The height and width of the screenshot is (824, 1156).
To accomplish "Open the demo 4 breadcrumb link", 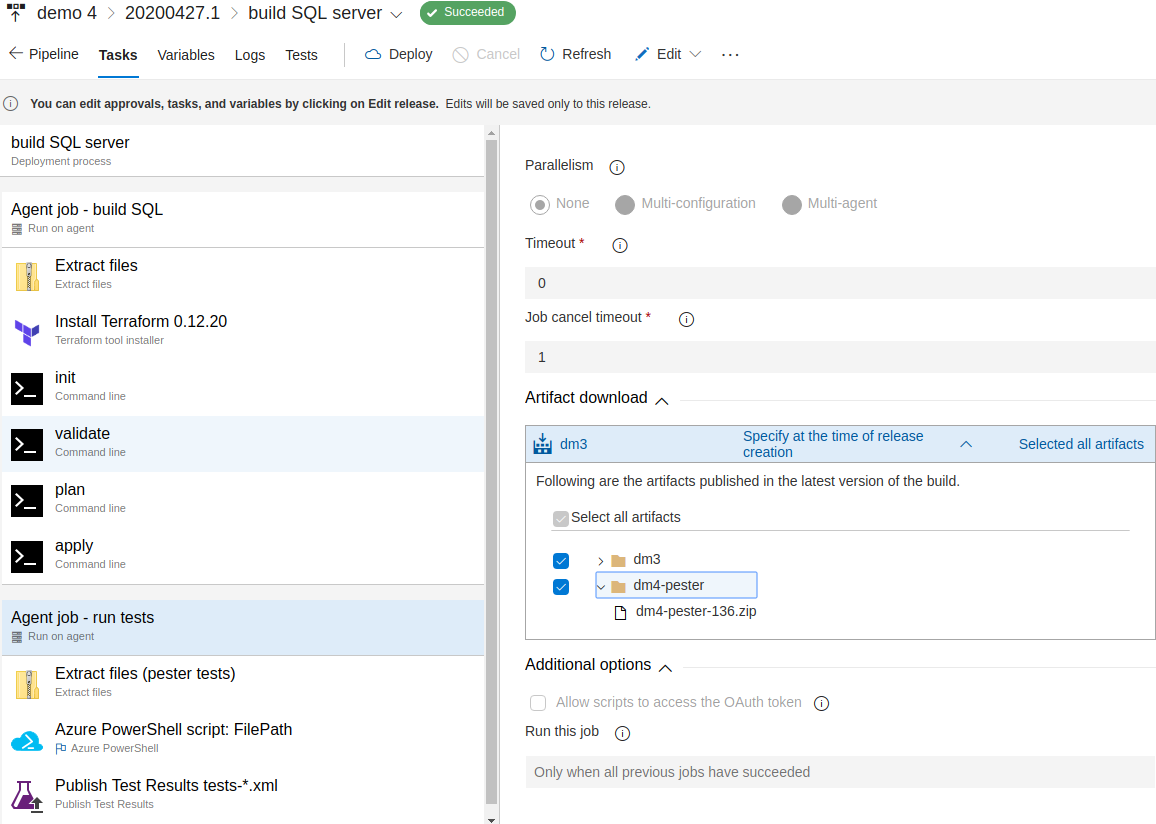I will 66,13.
